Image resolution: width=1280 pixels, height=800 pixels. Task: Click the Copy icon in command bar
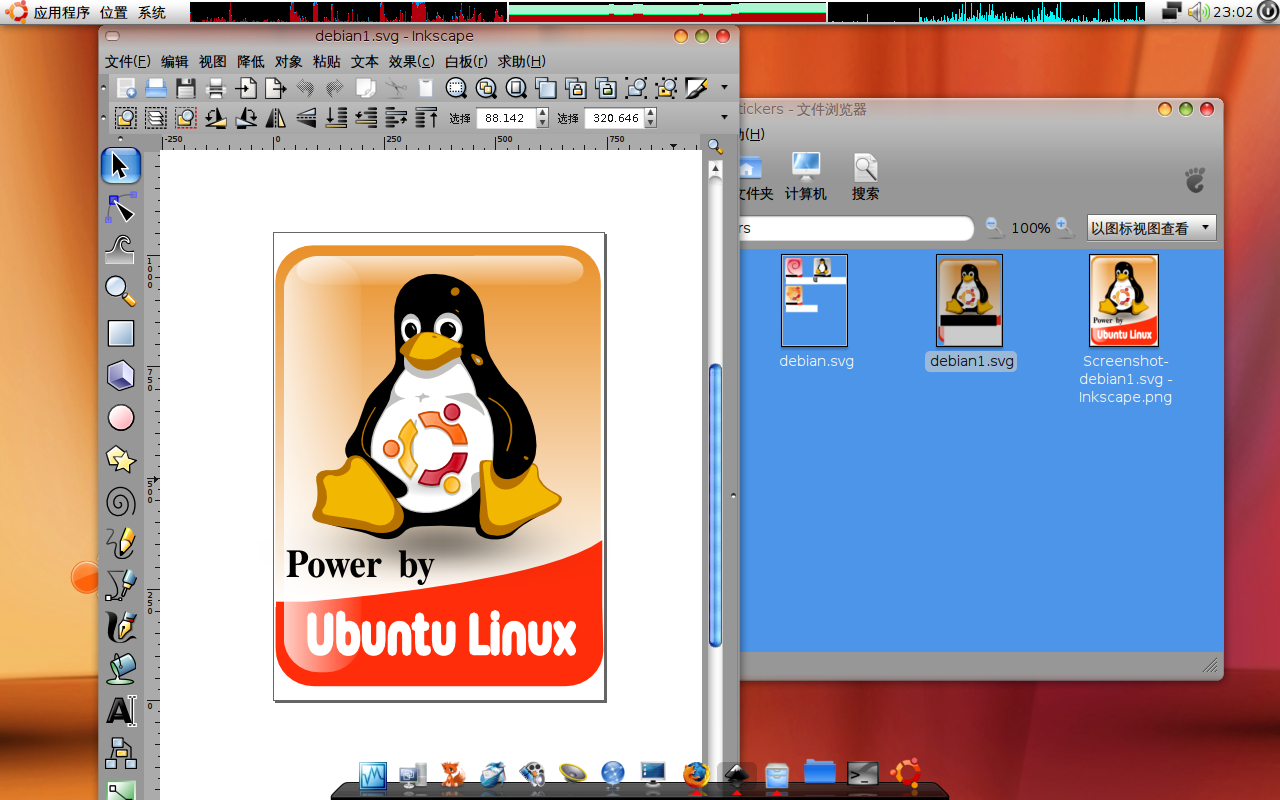tap(366, 88)
